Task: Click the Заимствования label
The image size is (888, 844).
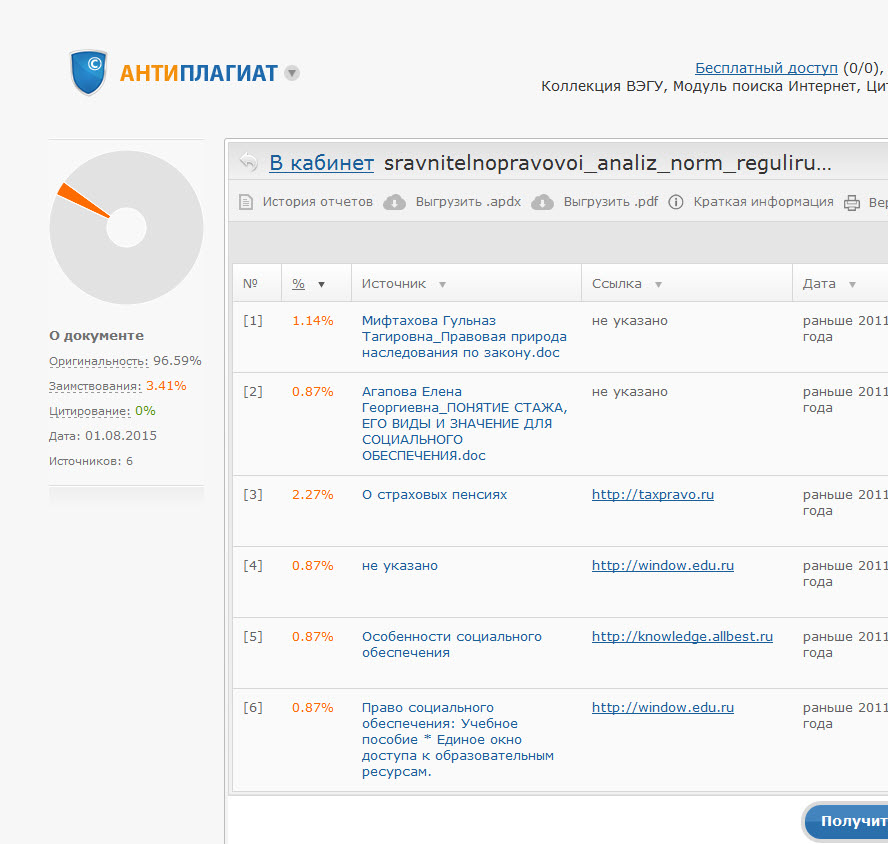Action: [95, 386]
